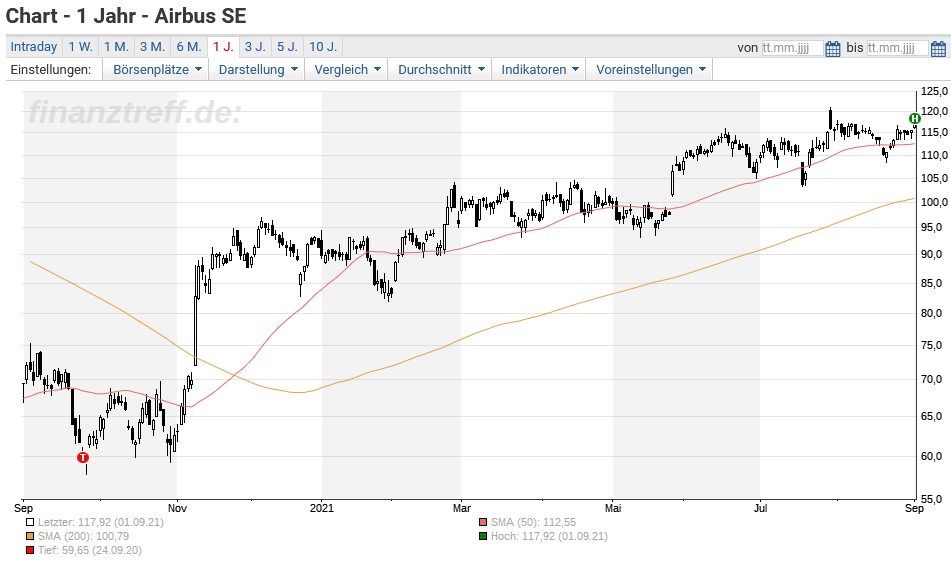Select the 1 M. time range tab
This screenshot has height=562, width=951.
click(116, 47)
